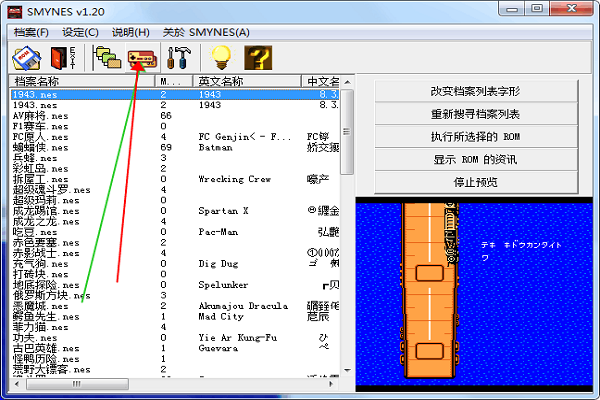Select the 彩虹岛.nes file

tap(41, 168)
